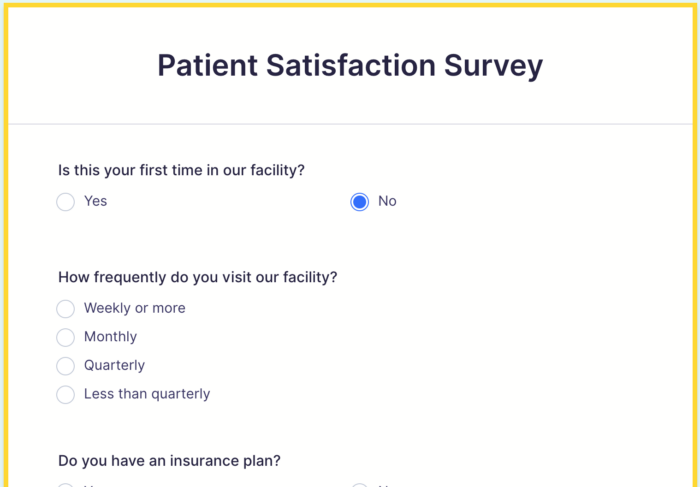Viewport: 700px width, 487px height.
Task: Click the visit frequency question text
Action: pyautogui.click(x=198, y=277)
